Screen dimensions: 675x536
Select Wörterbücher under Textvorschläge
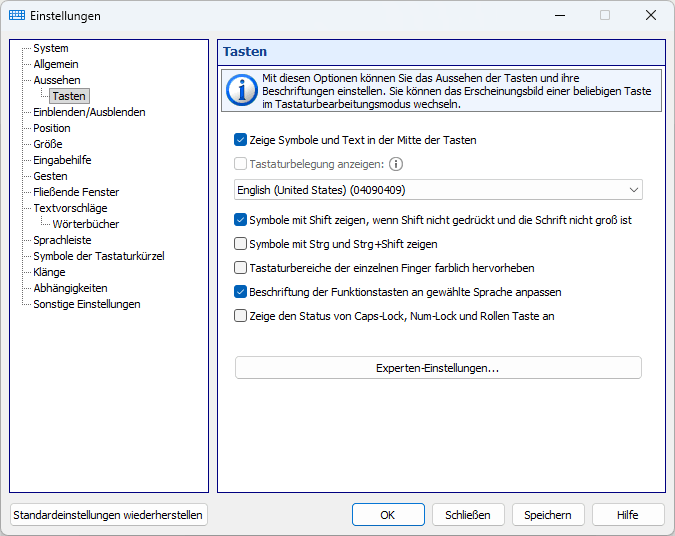click(86, 224)
